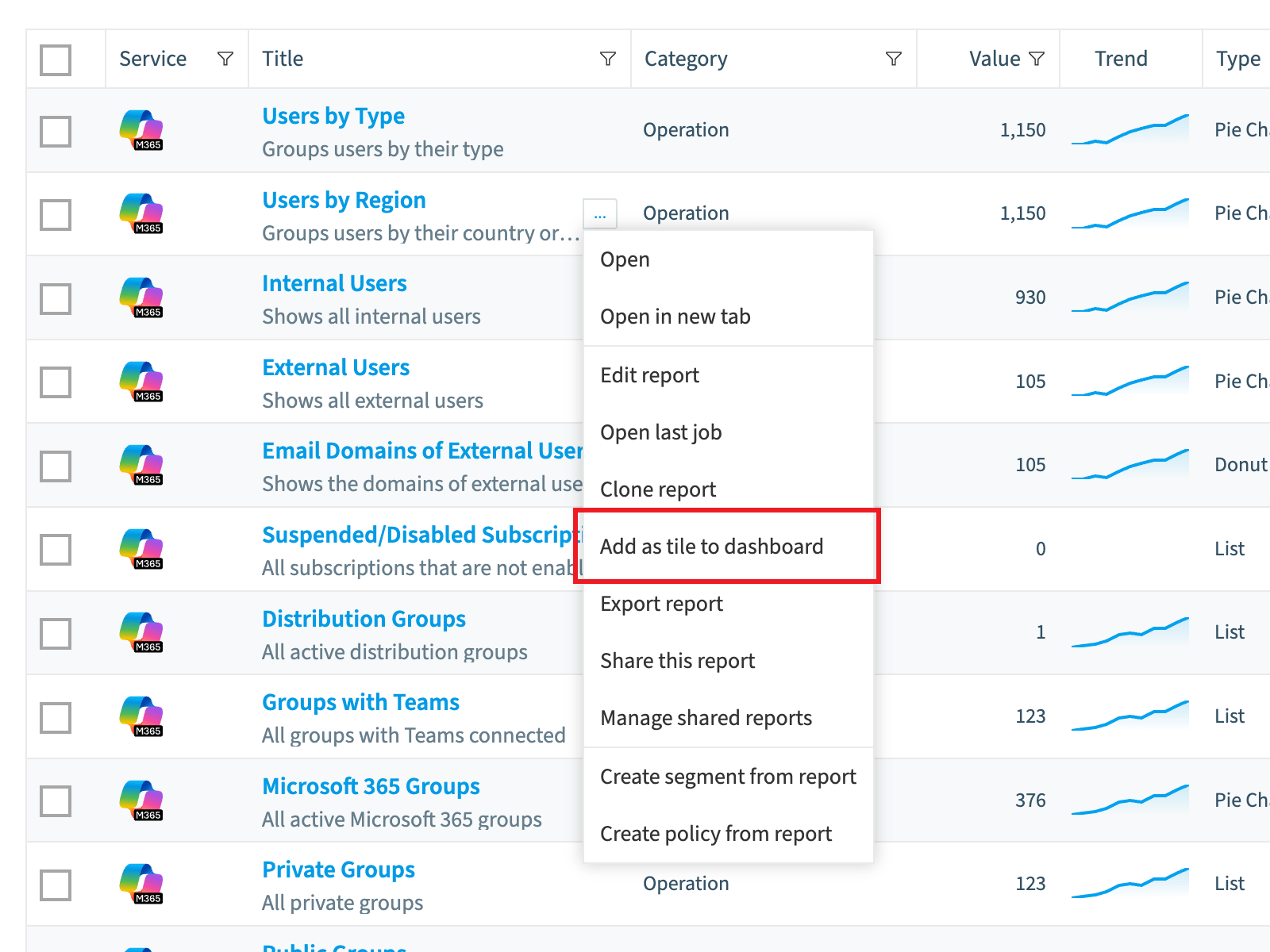Click the M365 icon for Email Domains row

point(141,465)
